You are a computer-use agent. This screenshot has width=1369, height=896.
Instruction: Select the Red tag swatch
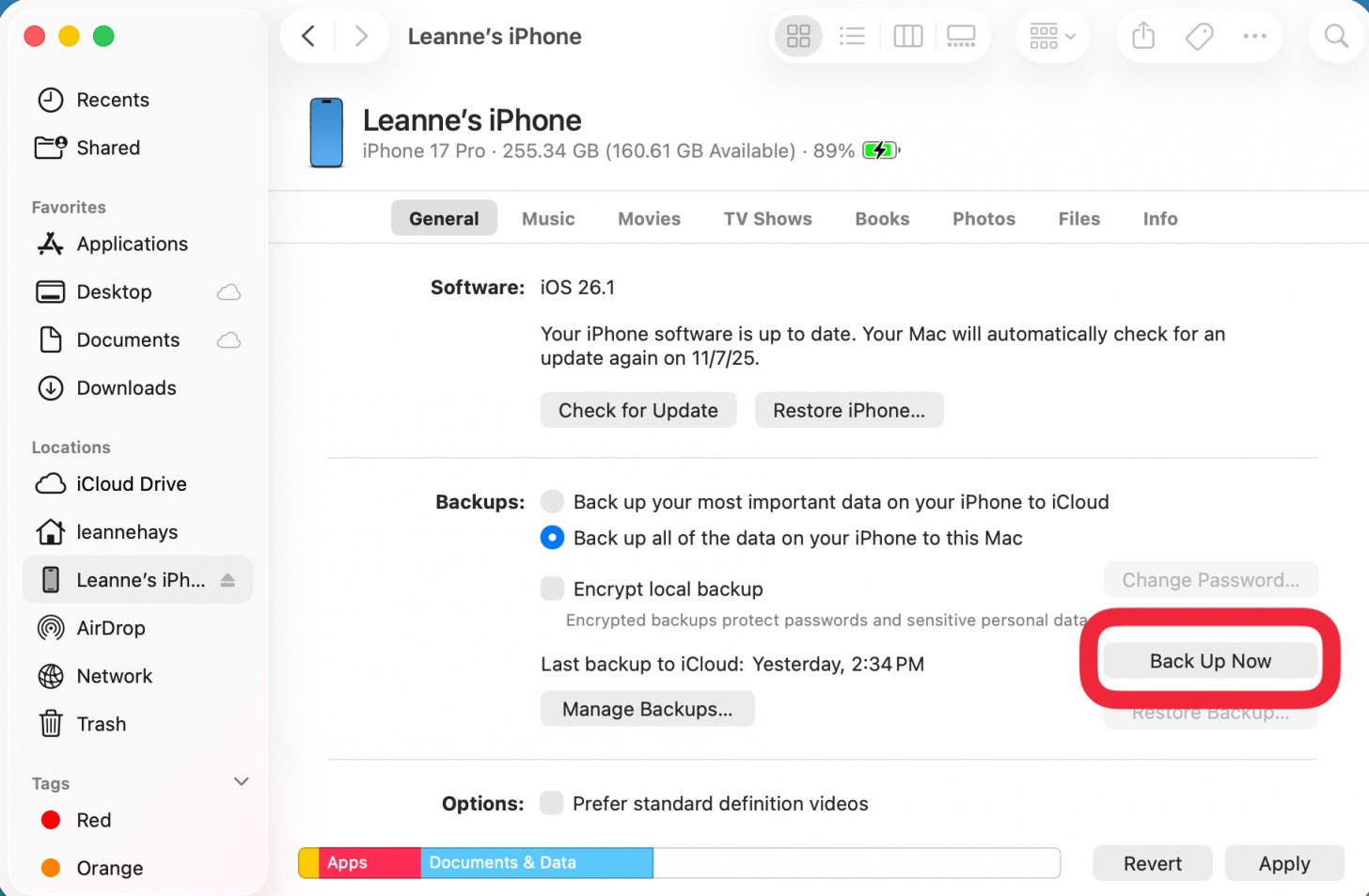coord(51,820)
